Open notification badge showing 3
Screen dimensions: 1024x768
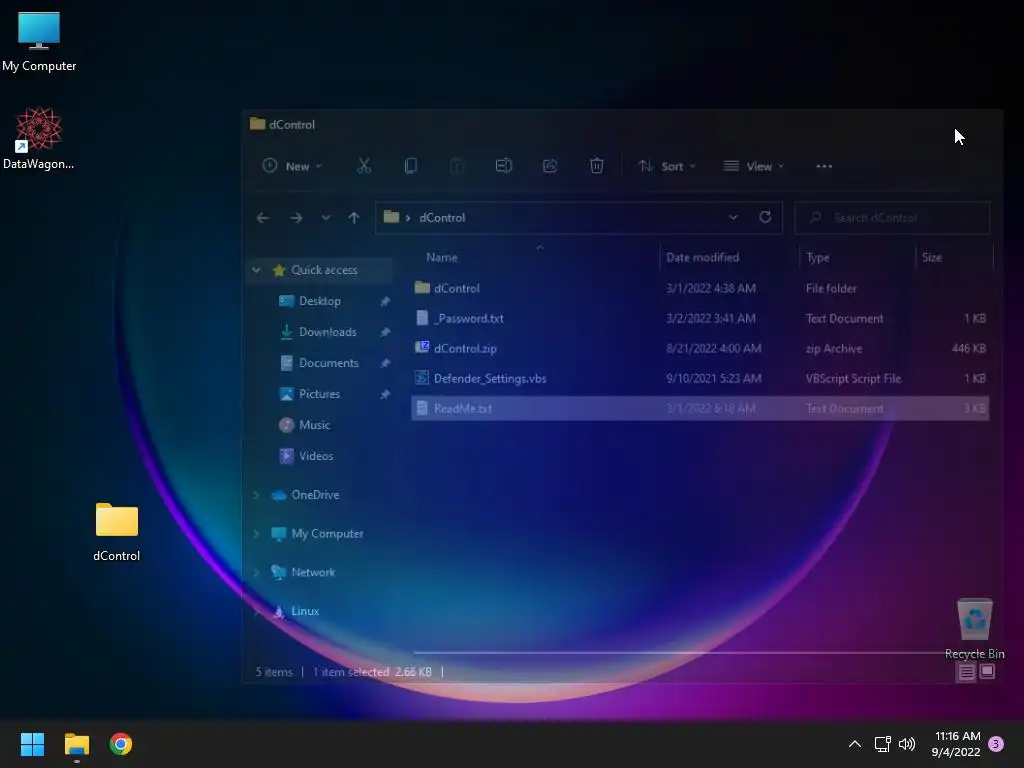click(x=996, y=744)
